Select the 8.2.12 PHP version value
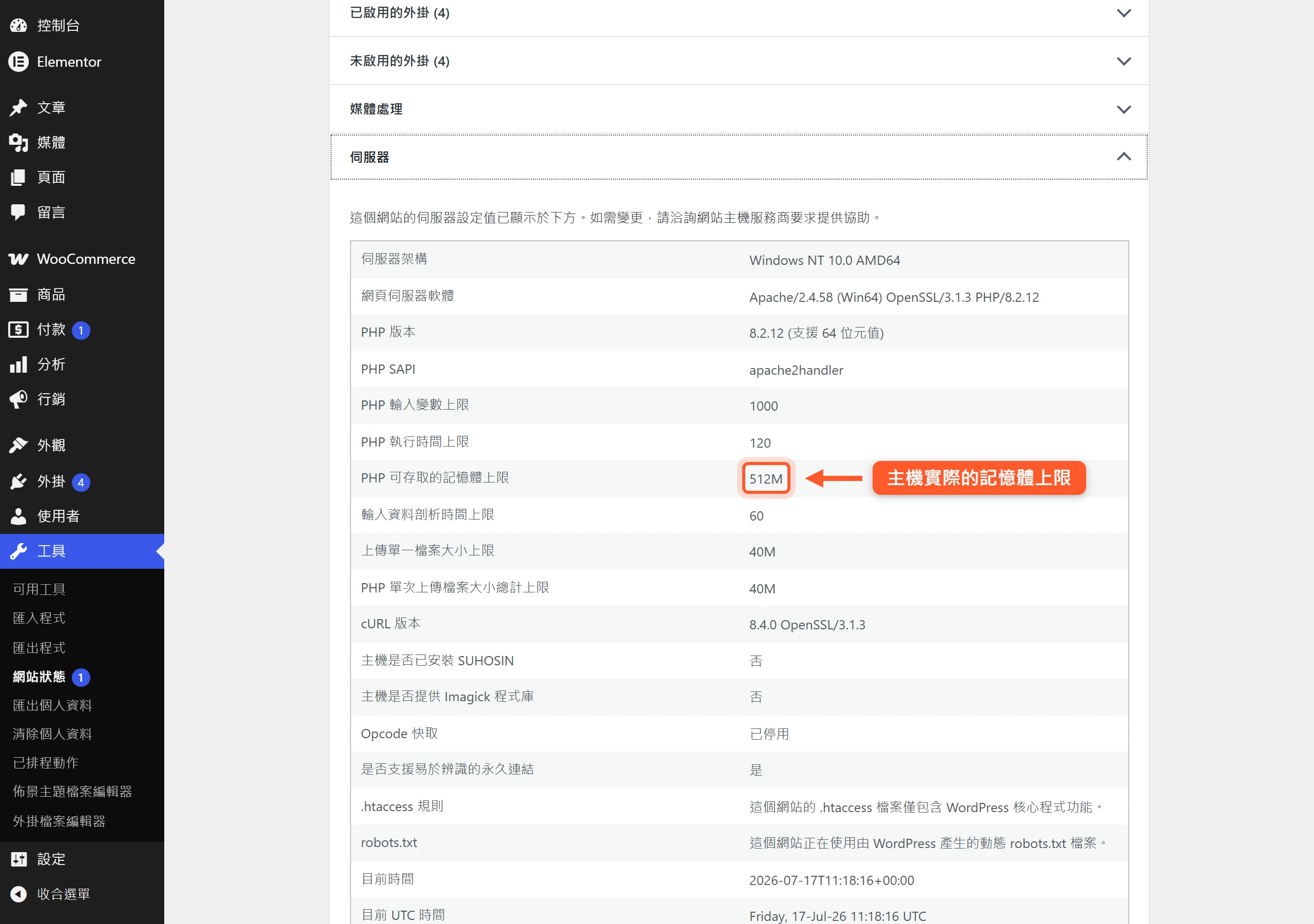1314x924 pixels. coord(817,333)
